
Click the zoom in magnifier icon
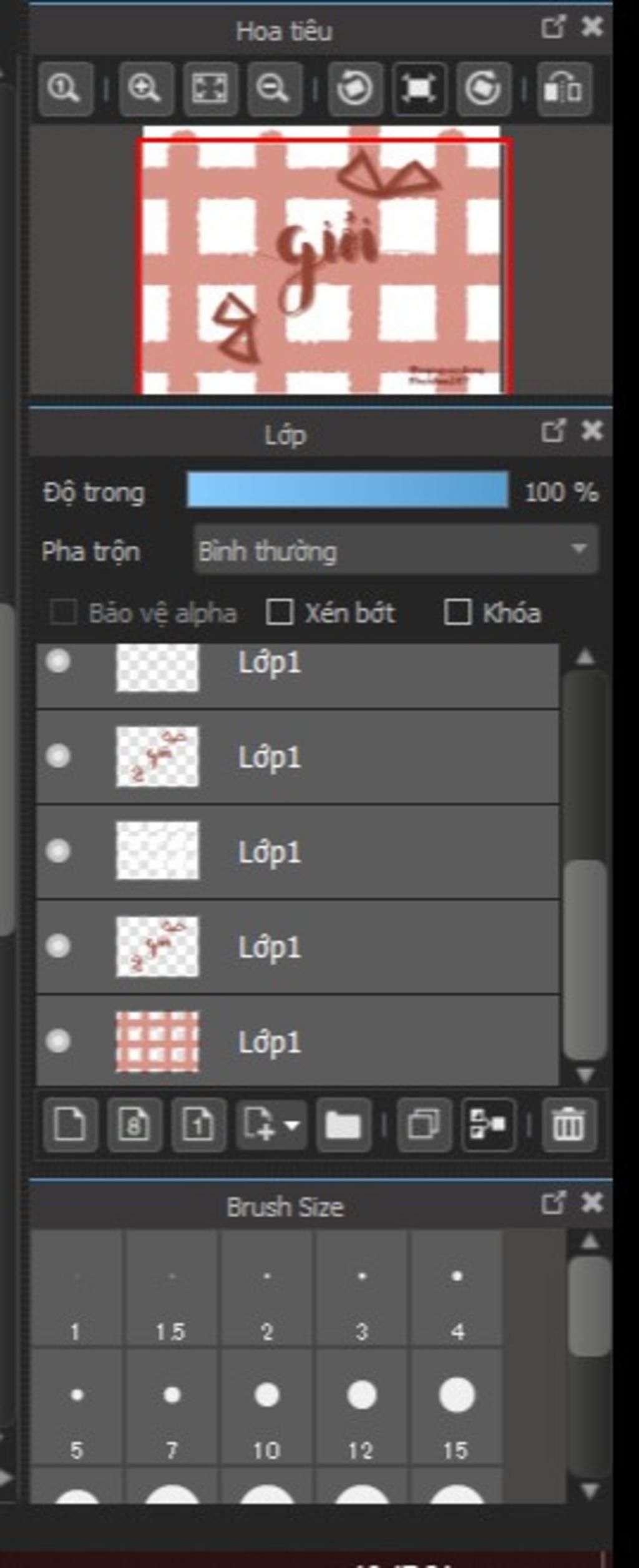click(x=145, y=88)
